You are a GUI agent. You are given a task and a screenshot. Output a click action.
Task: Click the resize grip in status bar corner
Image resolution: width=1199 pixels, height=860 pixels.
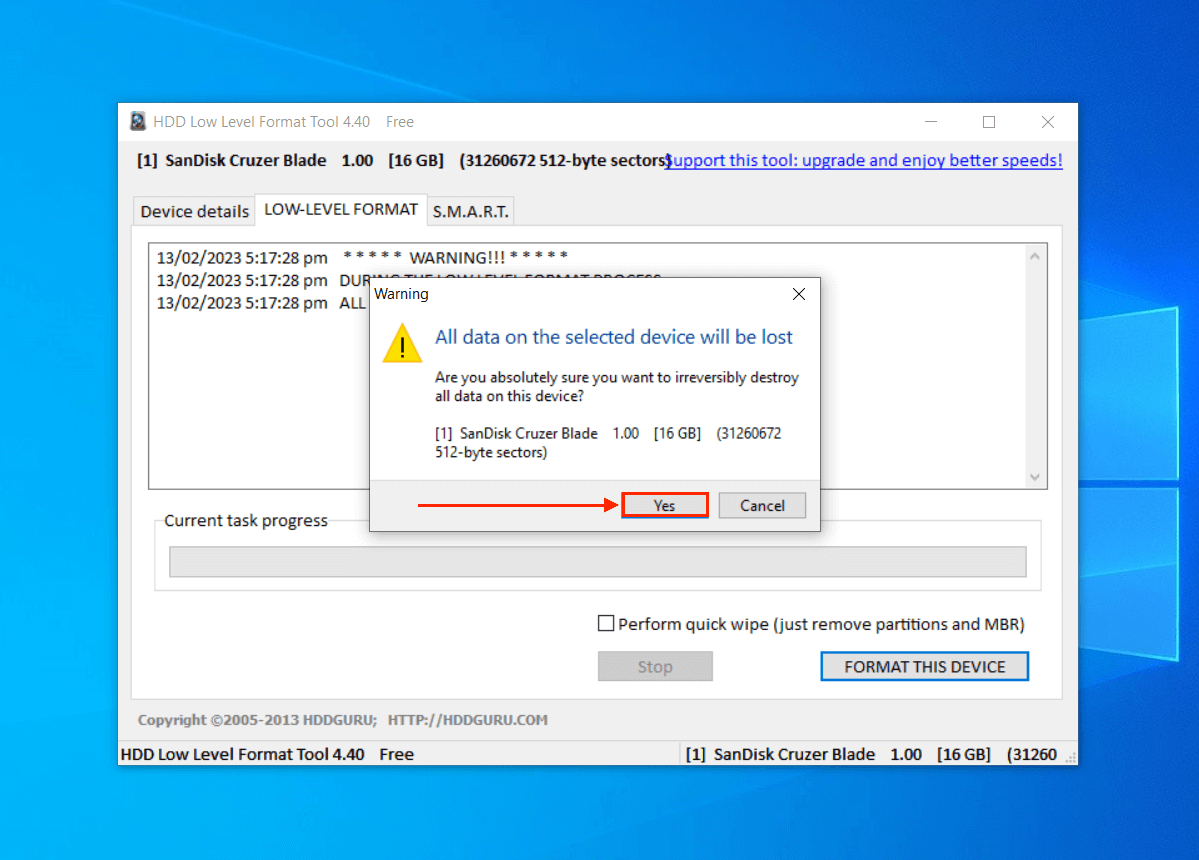1071,757
